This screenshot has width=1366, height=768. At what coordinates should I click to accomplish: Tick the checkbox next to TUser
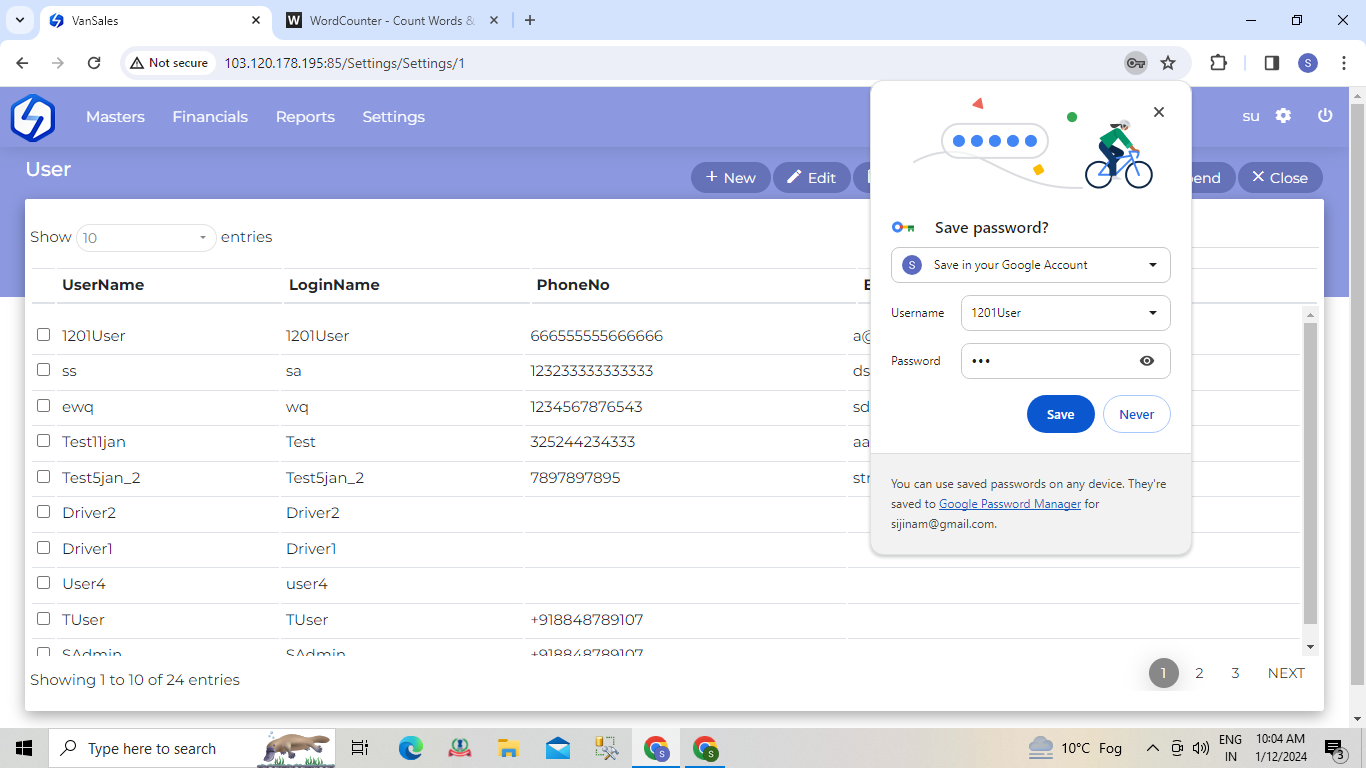click(x=43, y=619)
